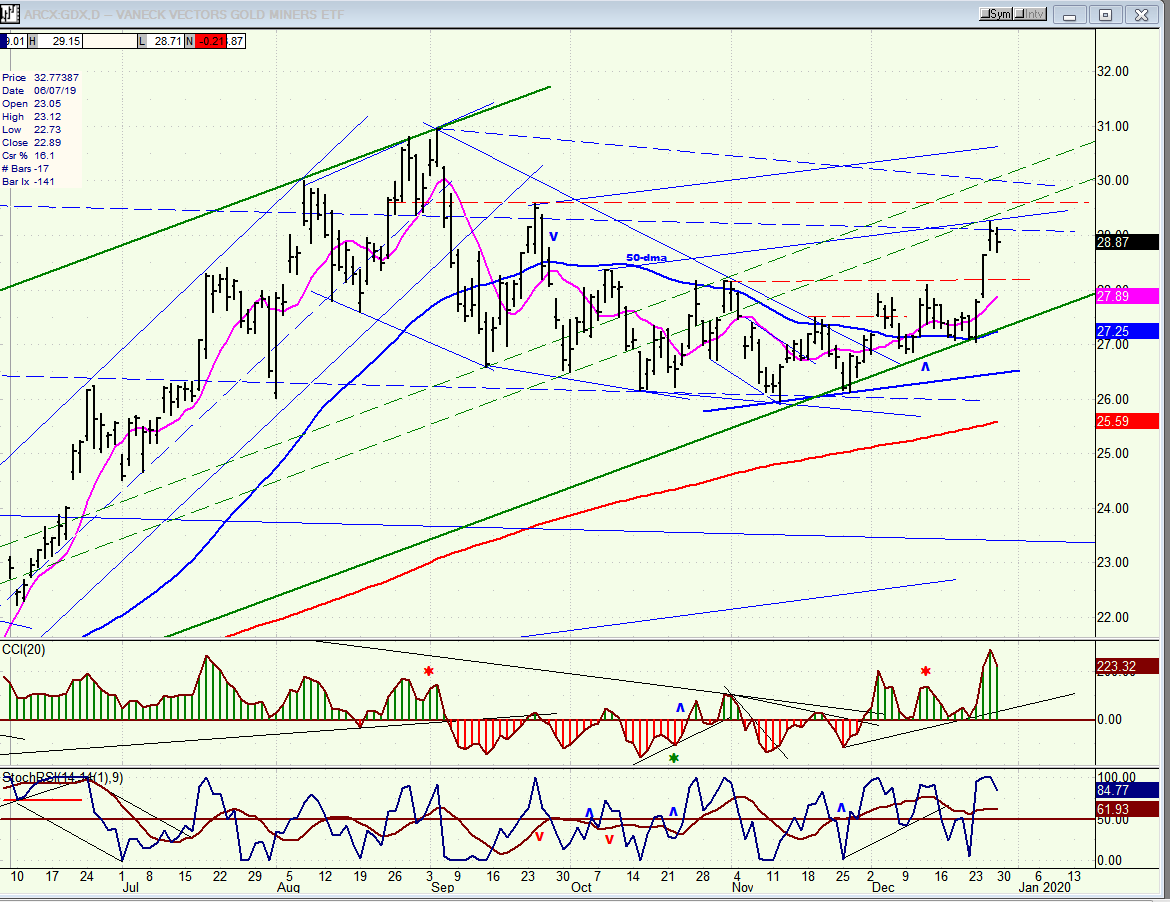Click the 50-dma text annotation on chart
Screen dimensions: 1170x902
pyautogui.click(x=646, y=258)
